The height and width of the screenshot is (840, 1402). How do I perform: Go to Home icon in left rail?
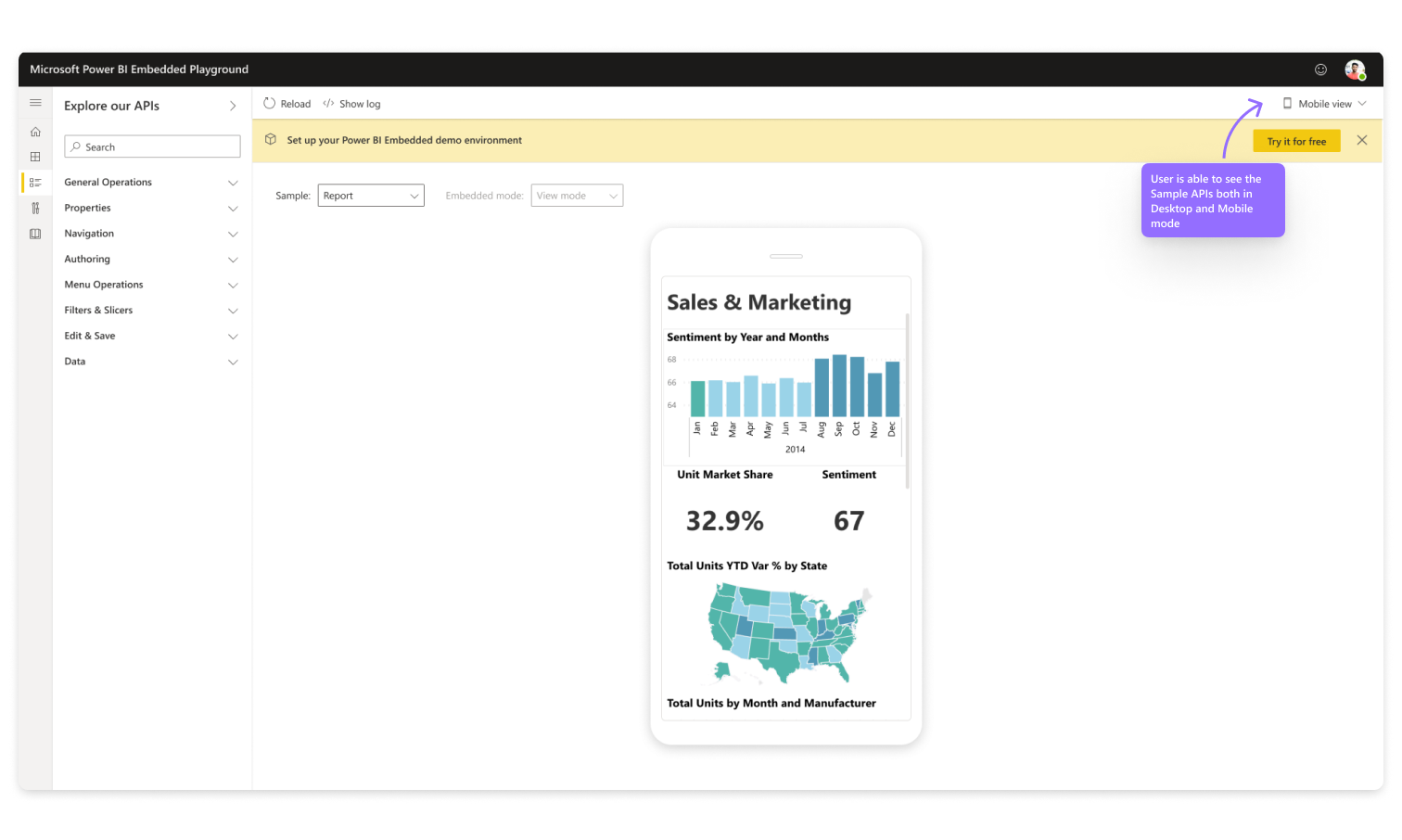click(x=35, y=132)
